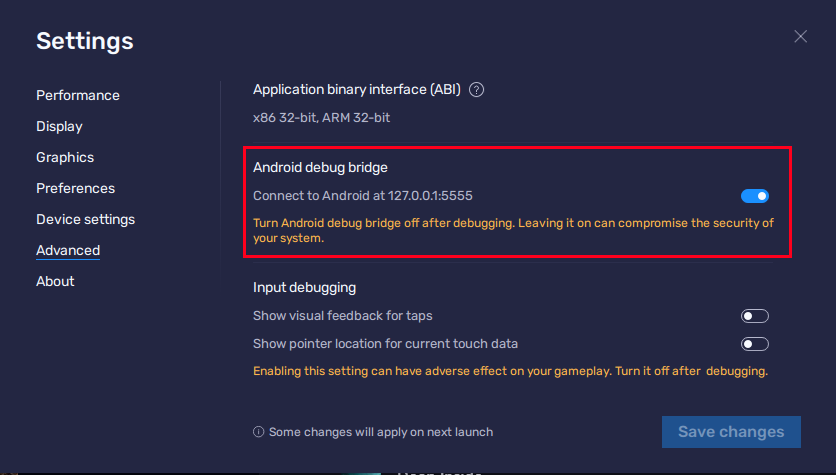The height and width of the screenshot is (475, 836).
Task: Click the x86 32-bit, ARM 32-bit value
Action: (x=321, y=118)
